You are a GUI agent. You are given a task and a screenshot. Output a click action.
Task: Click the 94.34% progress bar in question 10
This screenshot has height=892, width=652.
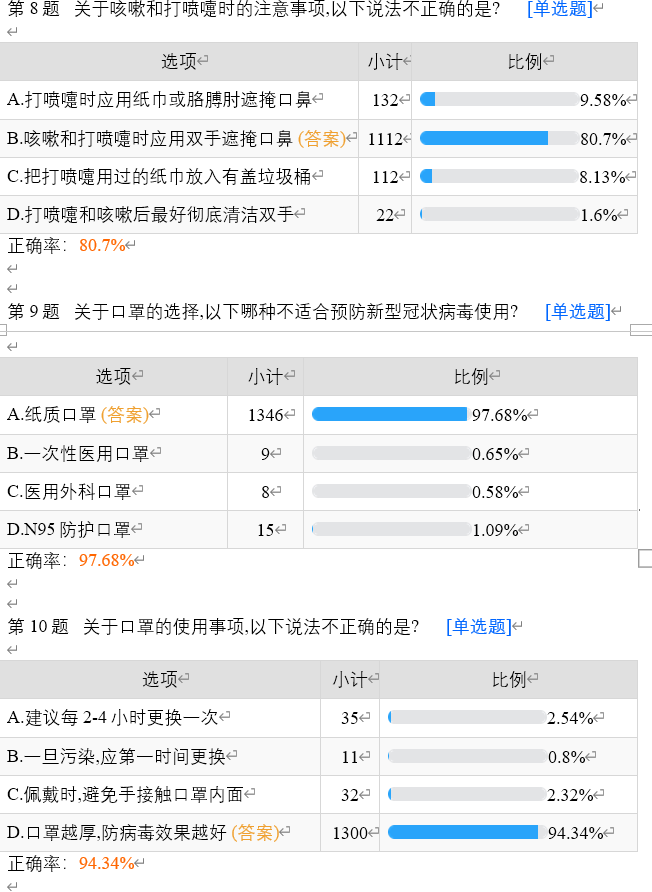pos(466,832)
